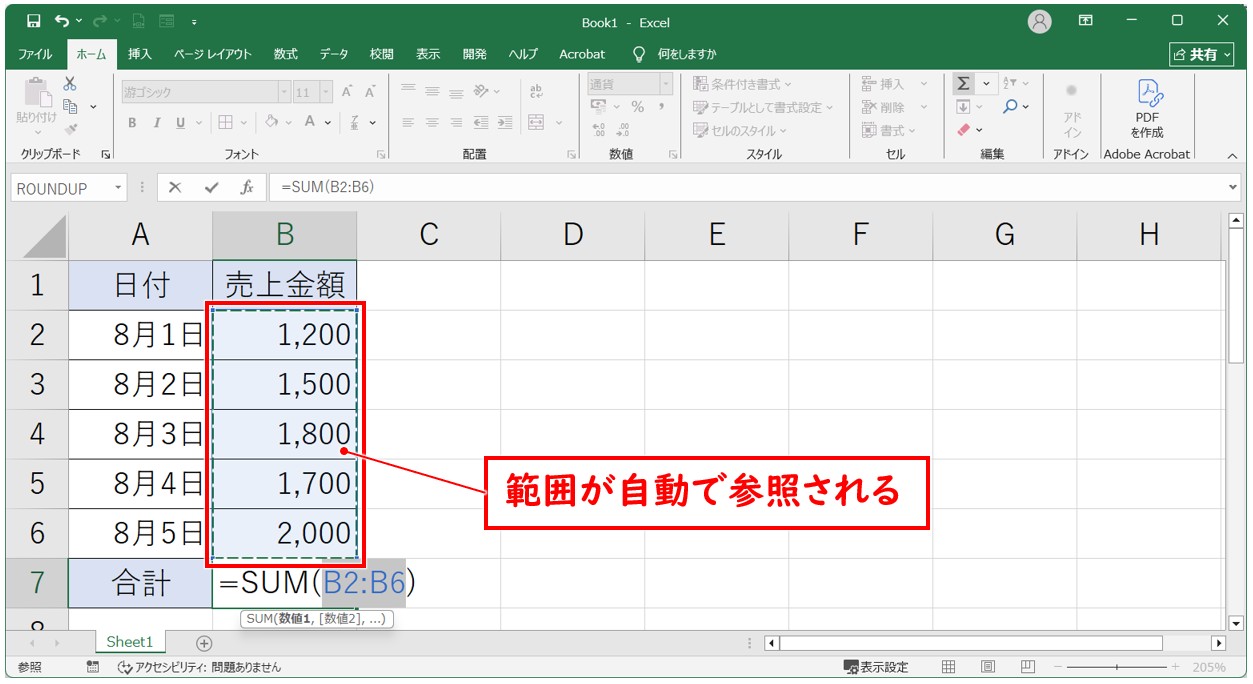Switch to Page Break Preview icon in status bar
1253x684 pixels.
tap(1027, 667)
